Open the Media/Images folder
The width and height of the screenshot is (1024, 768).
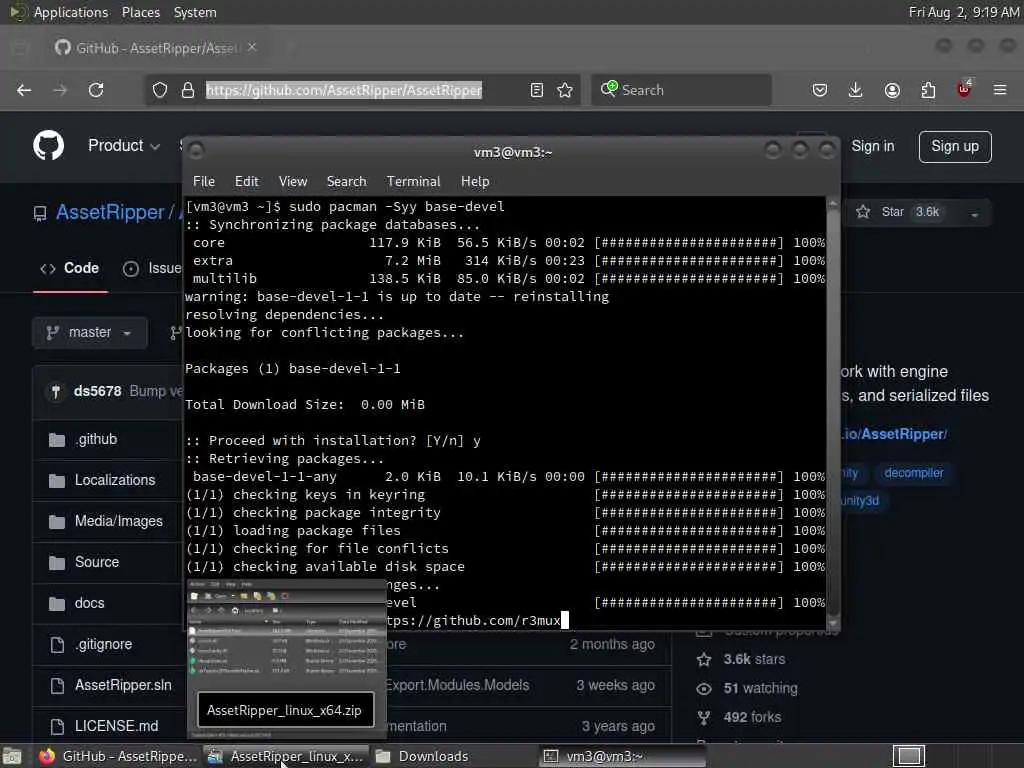[x=119, y=521]
